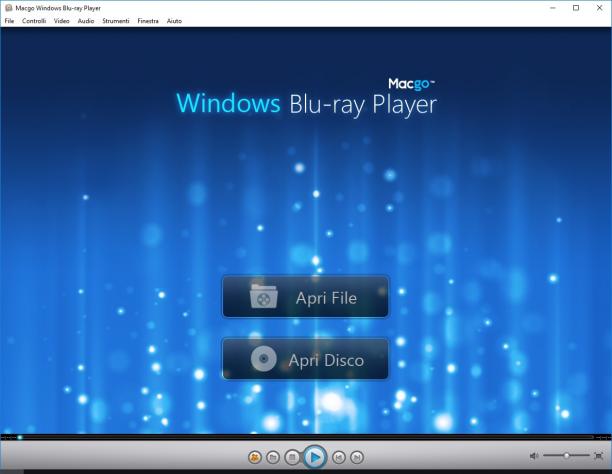
Task: Skip to next chapter
Action: 357,457
